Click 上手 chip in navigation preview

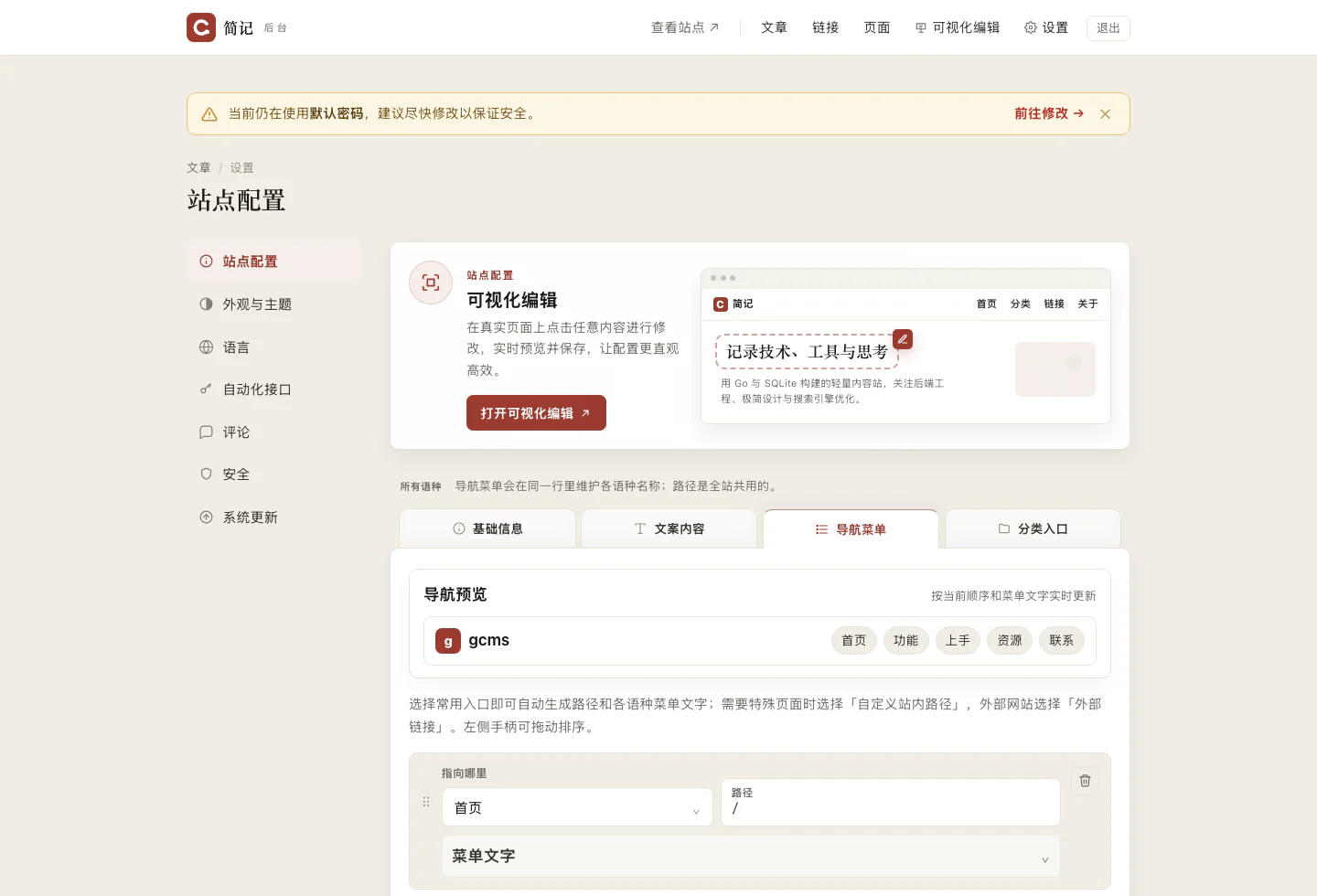[x=958, y=641]
